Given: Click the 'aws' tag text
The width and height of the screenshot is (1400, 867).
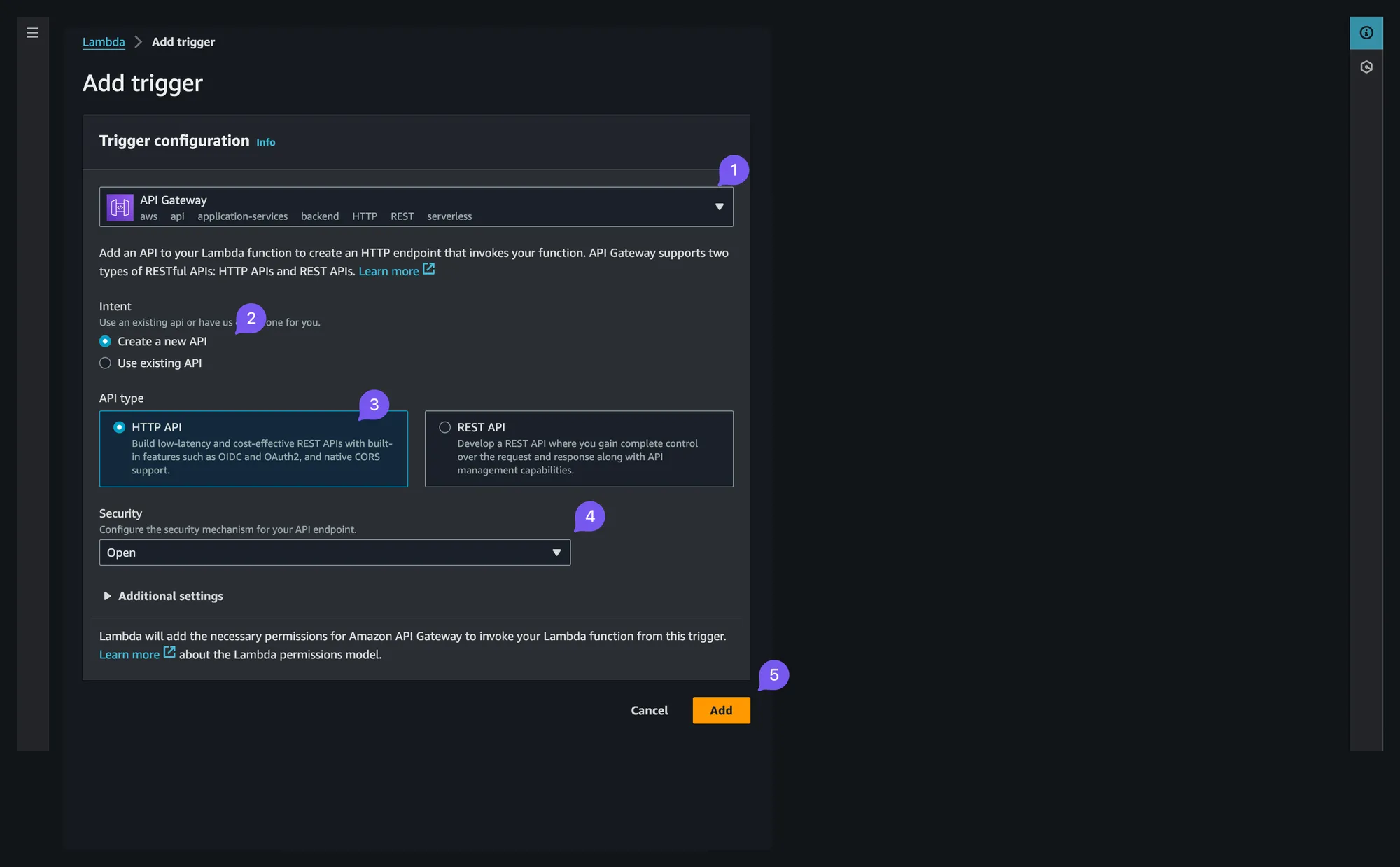Looking at the screenshot, I should 148,216.
